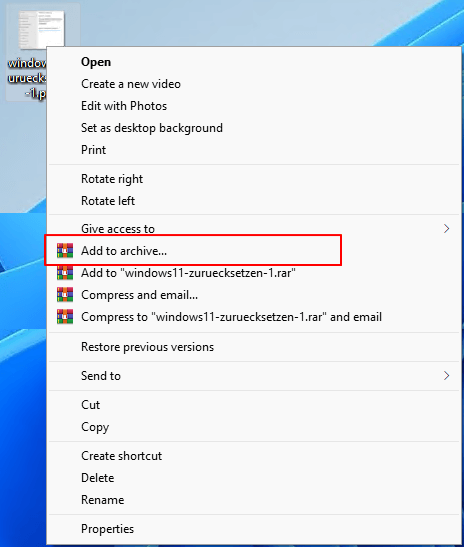464x547 pixels.
Task: Click the WinRAR icon beside Add to archive
Action: (65, 250)
